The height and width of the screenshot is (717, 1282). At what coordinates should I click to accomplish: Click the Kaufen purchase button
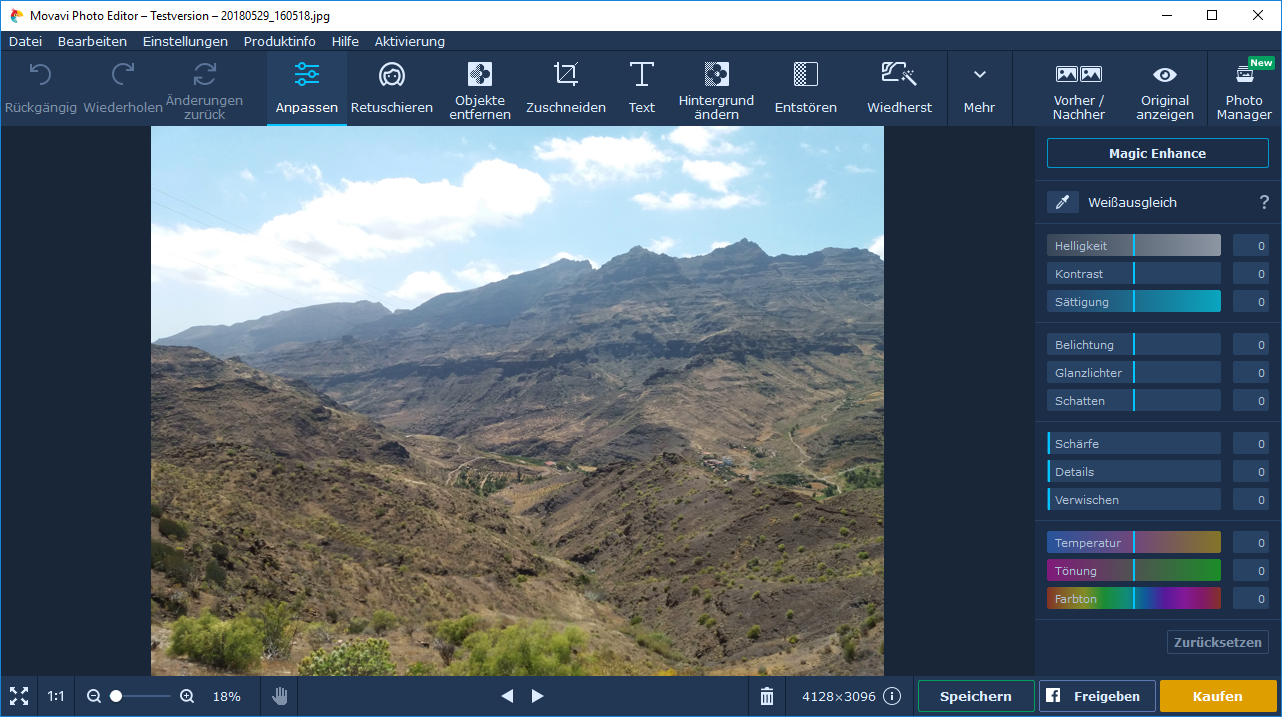[x=1218, y=696]
